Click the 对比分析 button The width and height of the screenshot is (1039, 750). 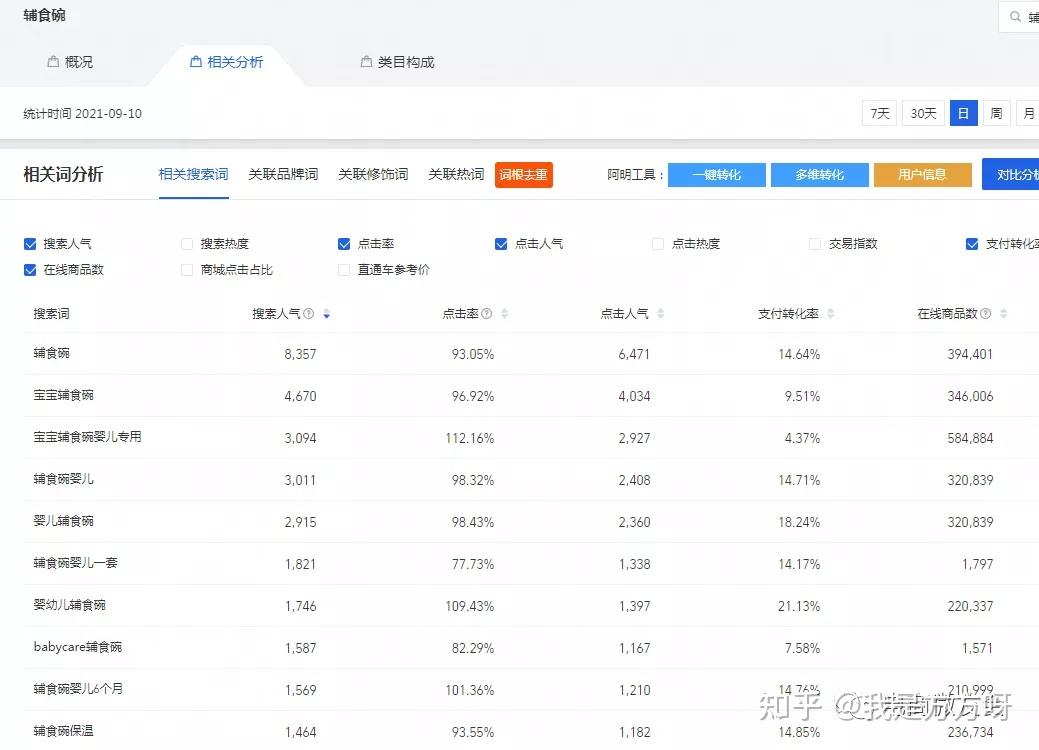click(1011, 175)
